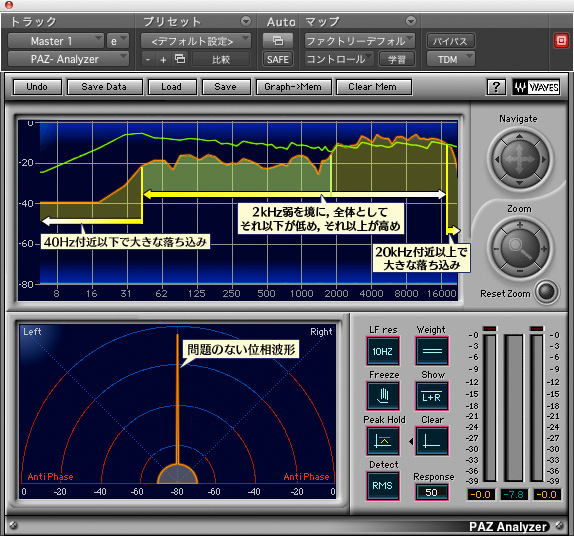Click Zoom minus on left of dial
Screen dimensions: 574x536
pyautogui.click(x=496, y=249)
